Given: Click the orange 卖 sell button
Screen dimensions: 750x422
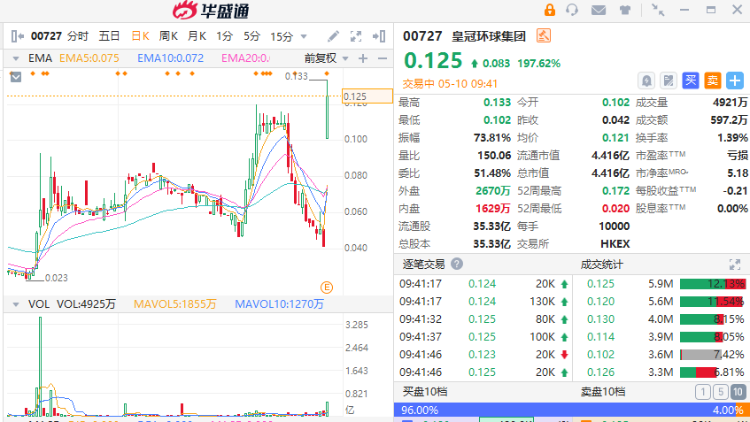Looking at the screenshot, I should (x=713, y=80).
